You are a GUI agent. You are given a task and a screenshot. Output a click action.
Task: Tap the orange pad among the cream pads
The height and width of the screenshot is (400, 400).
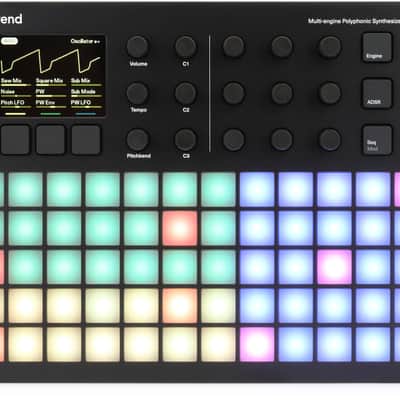point(180,306)
